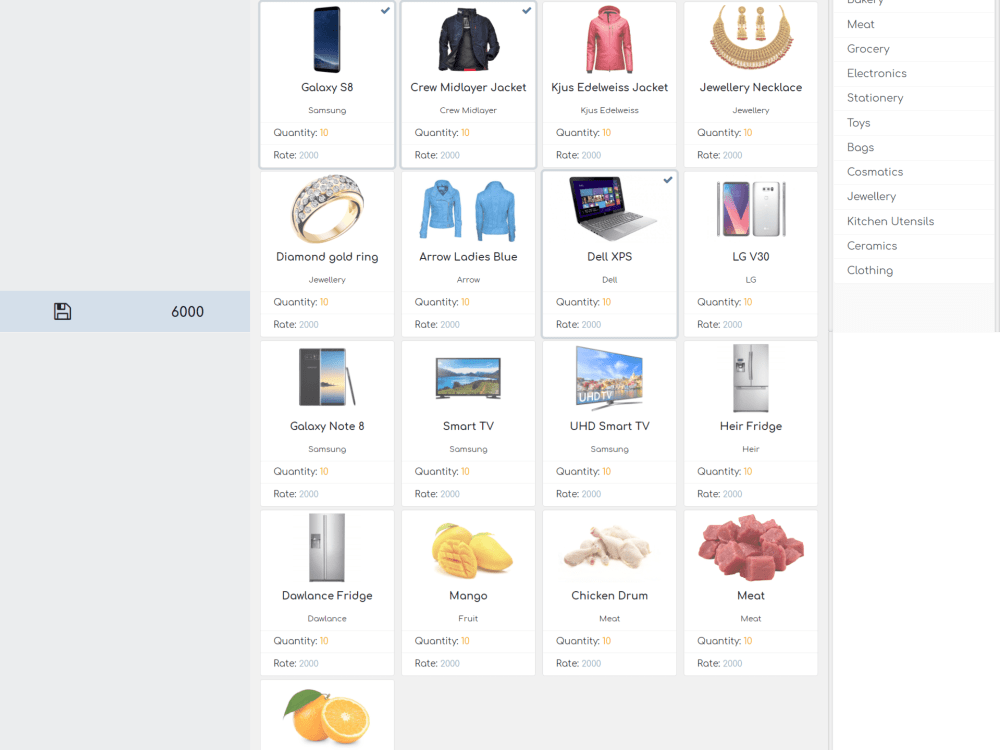
Task: Choose the LG V30 phone image
Action: pos(751,209)
